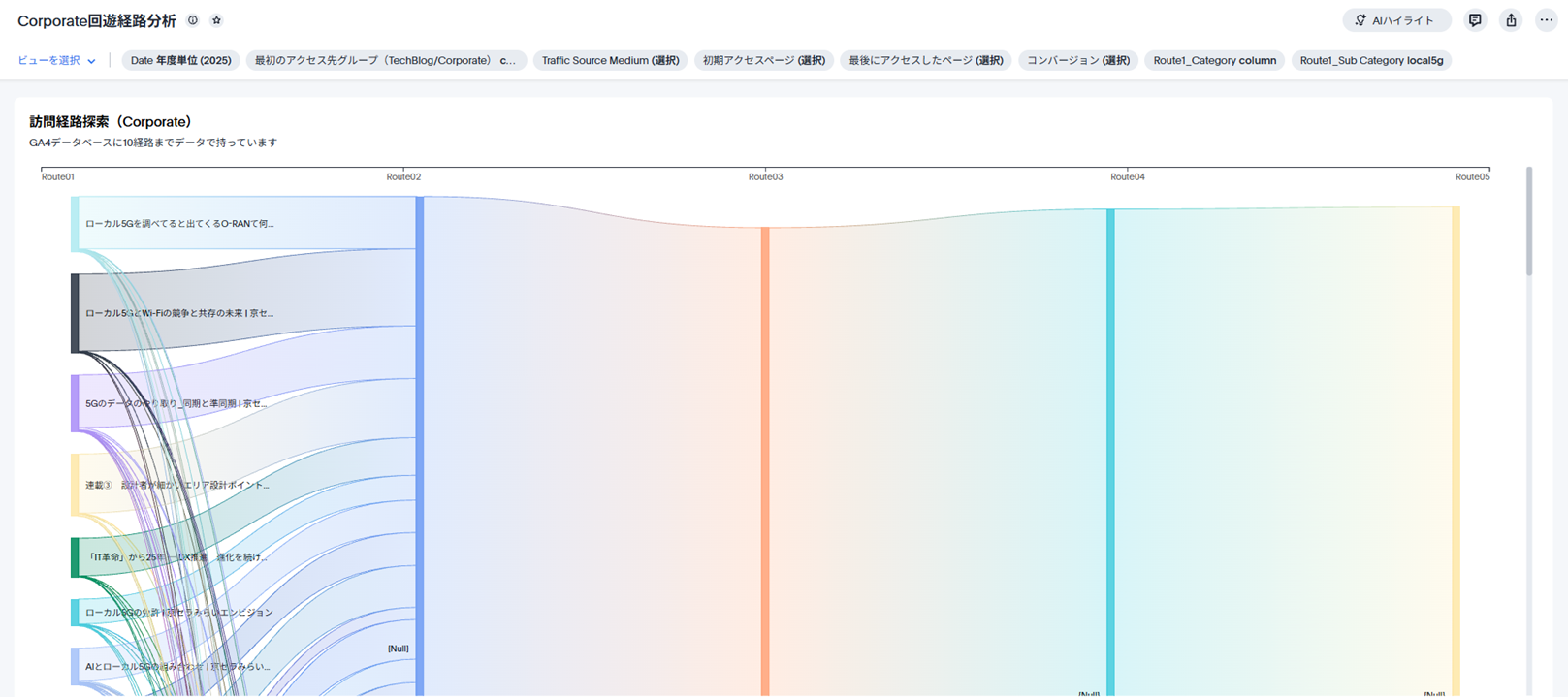Click the share/export icon
This screenshot has width=1568, height=697.
click(1511, 20)
